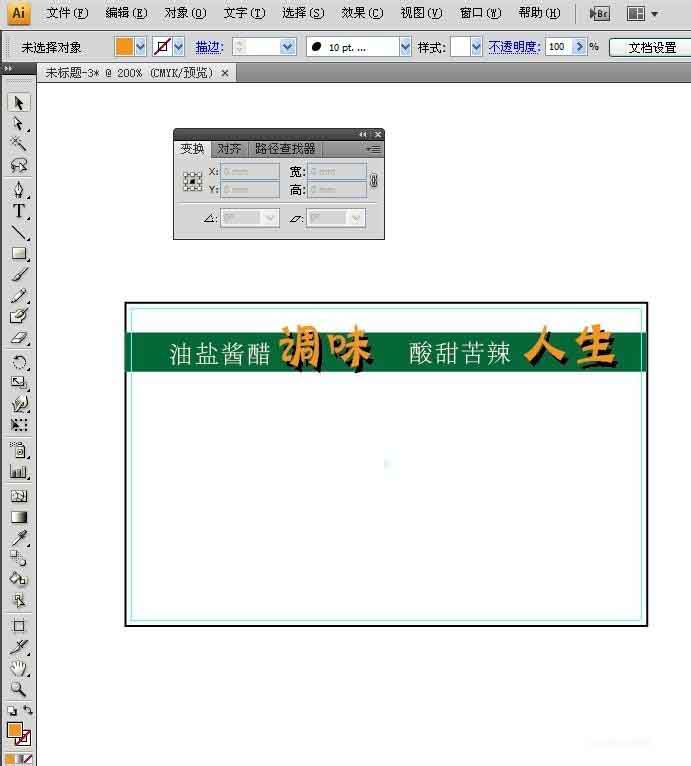Select the Artboard tool

pyautogui.click(x=19, y=625)
